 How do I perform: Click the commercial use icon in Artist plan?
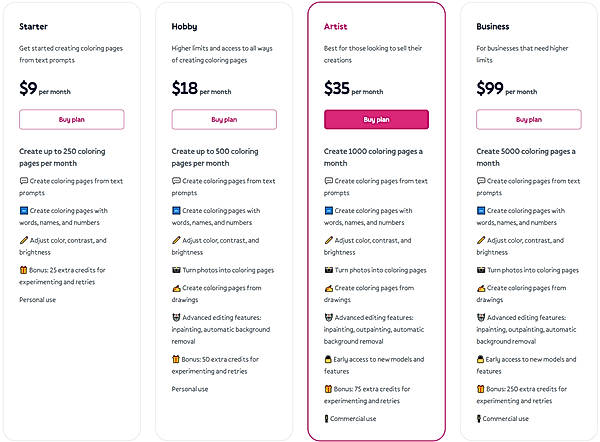click(x=327, y=418)
